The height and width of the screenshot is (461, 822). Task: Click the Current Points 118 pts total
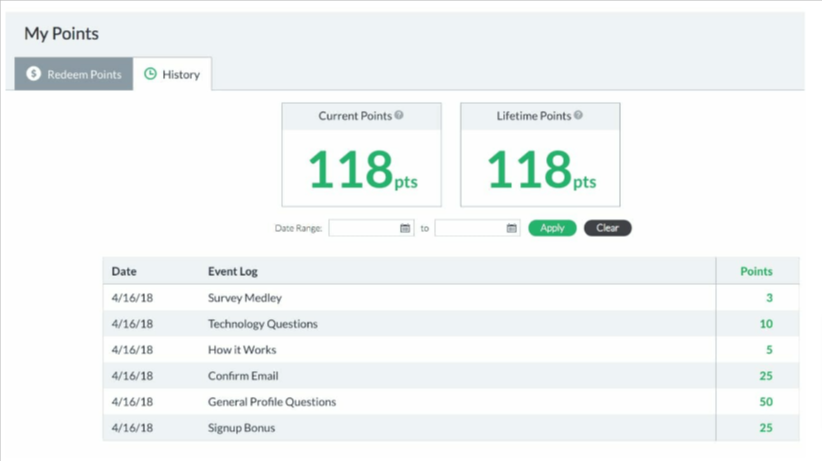pyautogui.click(x=363, y=169)
